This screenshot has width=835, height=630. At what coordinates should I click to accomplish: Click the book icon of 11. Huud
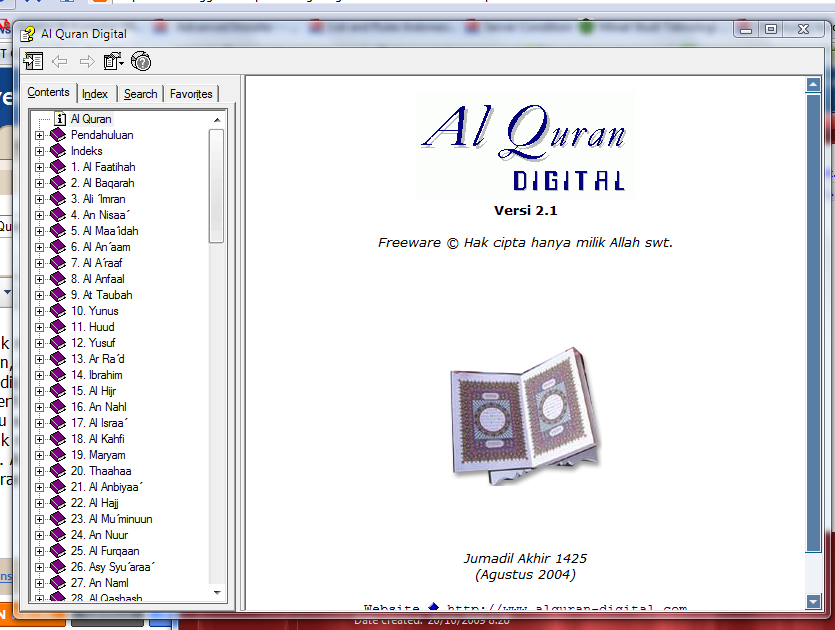[58, 326]
